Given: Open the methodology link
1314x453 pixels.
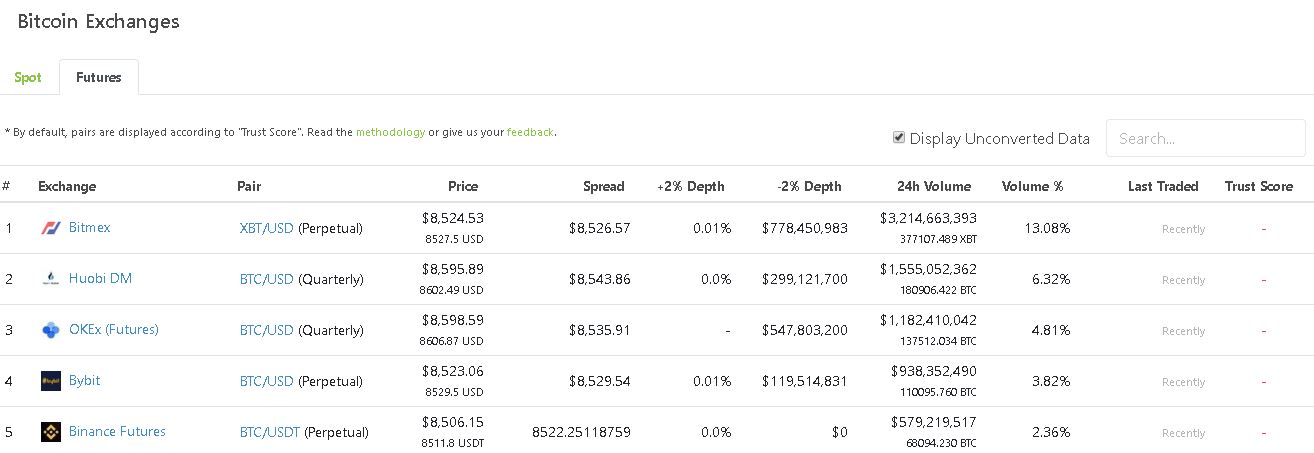Looking at the screenshot, I should coord(390,132).
